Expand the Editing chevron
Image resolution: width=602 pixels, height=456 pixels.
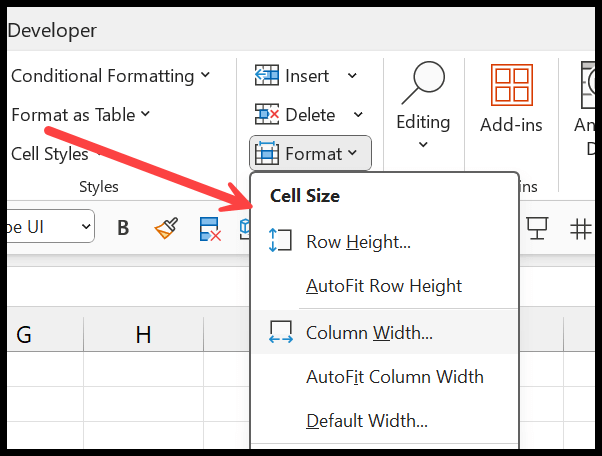tap(423, 145)
